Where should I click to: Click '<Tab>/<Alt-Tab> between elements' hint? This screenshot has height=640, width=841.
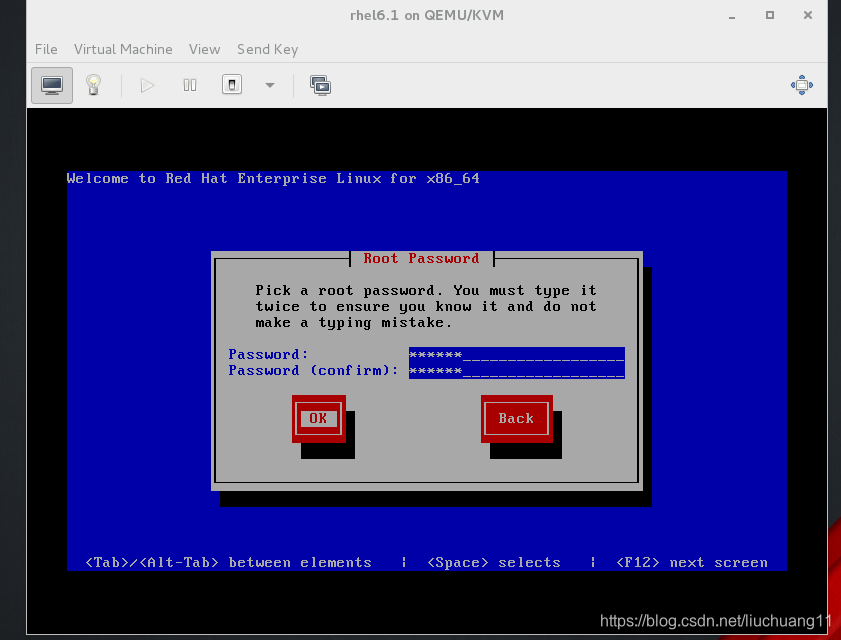pyautogui.click(x=228, y=562)
